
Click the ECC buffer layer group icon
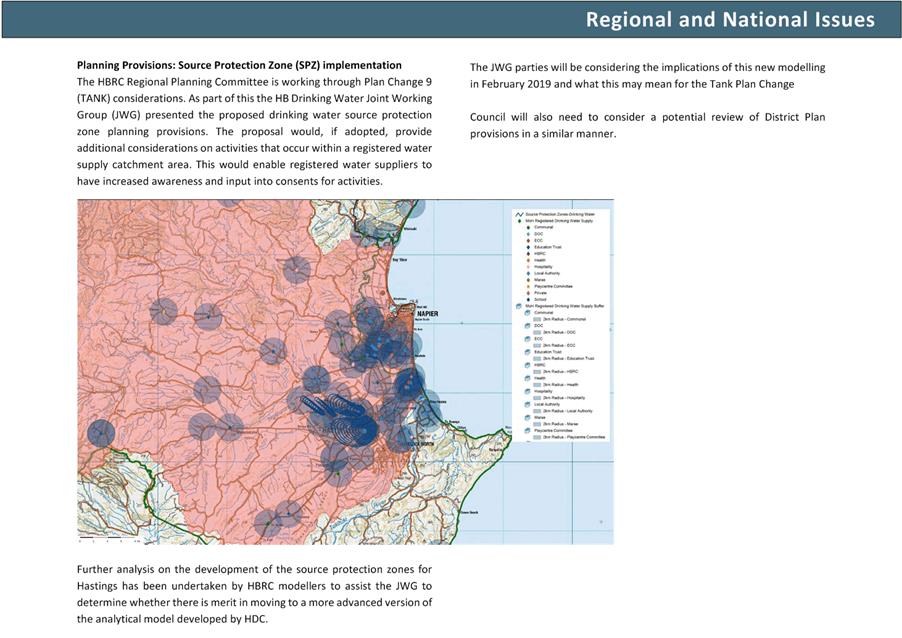pyautogui.click(x=528, y=339)
